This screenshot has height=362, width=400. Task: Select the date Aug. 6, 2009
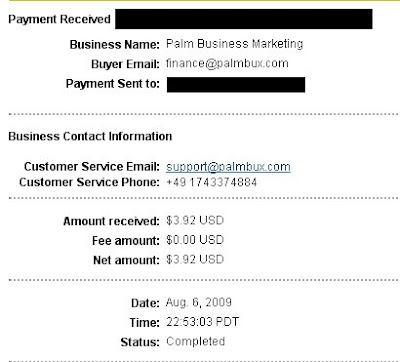click(x=199, y=302)
